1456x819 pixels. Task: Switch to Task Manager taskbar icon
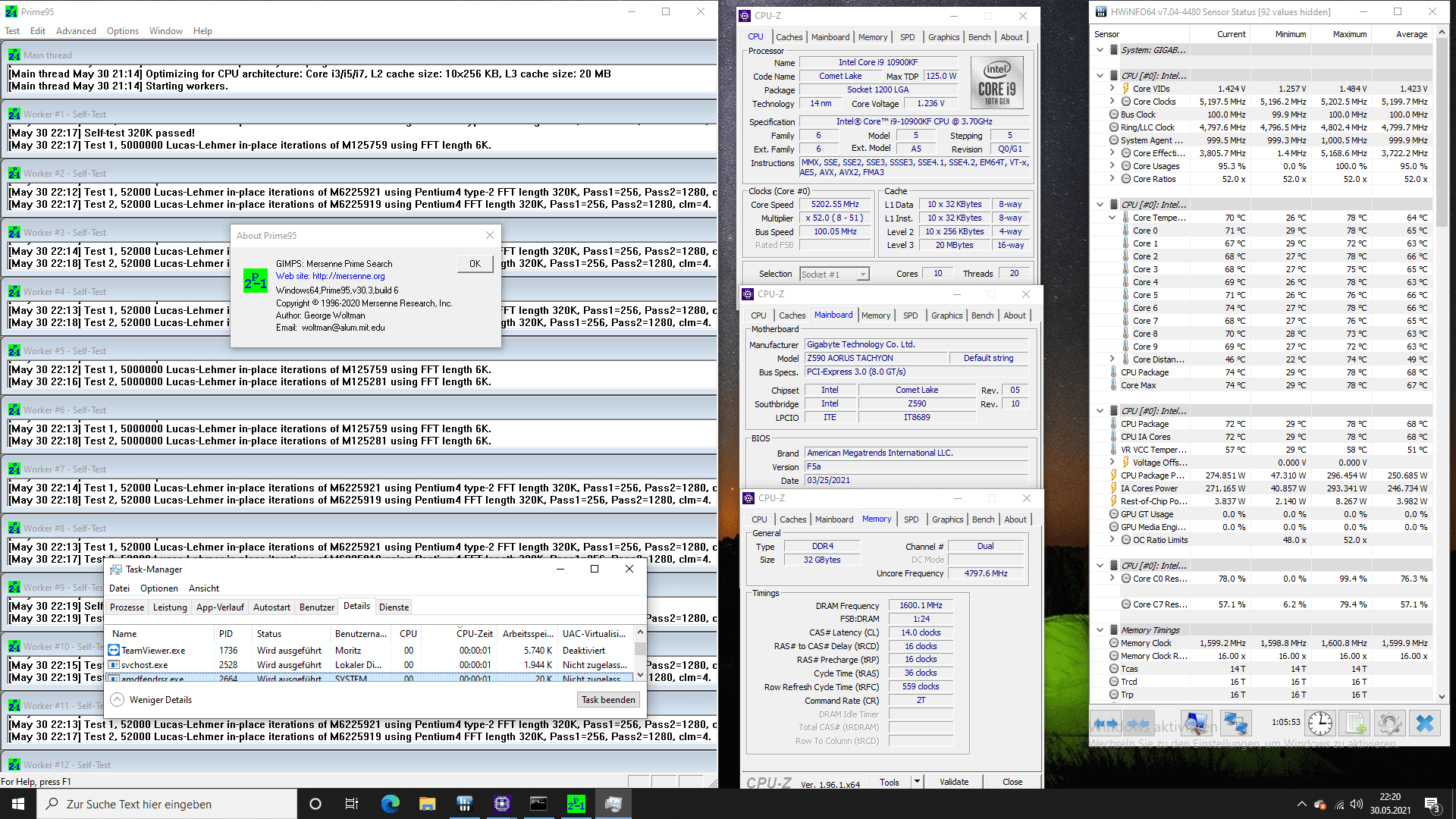(x=613, y=804)
